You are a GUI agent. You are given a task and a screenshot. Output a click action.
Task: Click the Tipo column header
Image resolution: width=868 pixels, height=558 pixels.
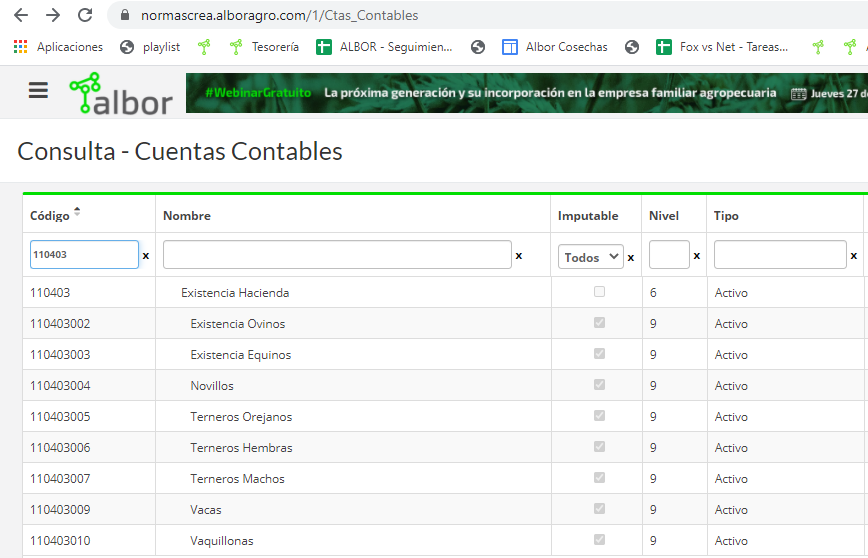coord(726,215)
